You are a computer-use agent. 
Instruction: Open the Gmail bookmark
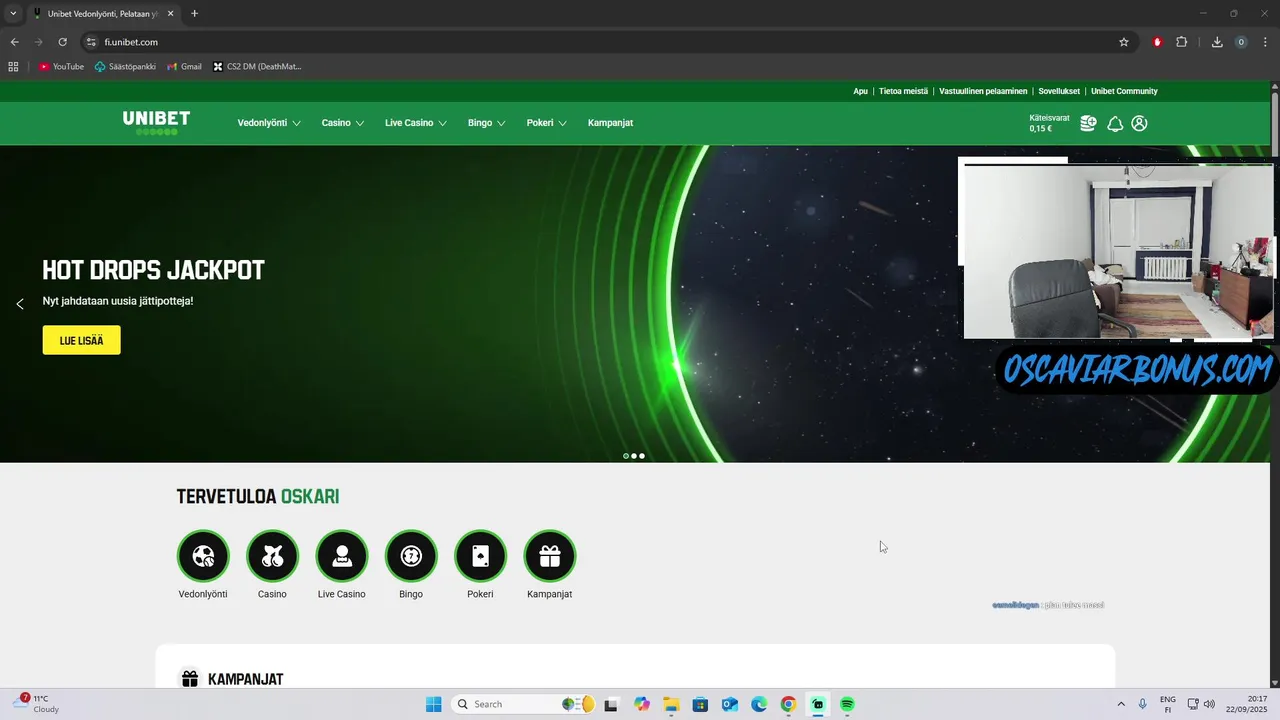[184, 67]
